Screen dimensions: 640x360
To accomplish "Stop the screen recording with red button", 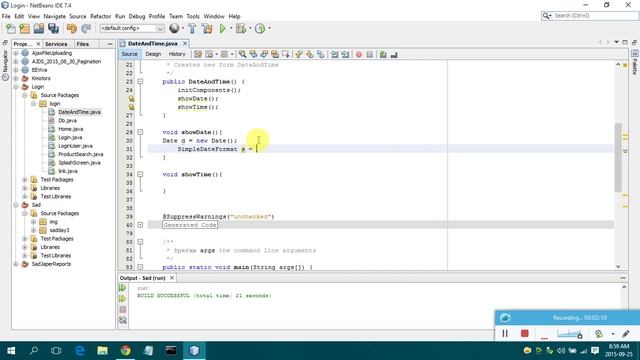I will (x=524, y=333).
